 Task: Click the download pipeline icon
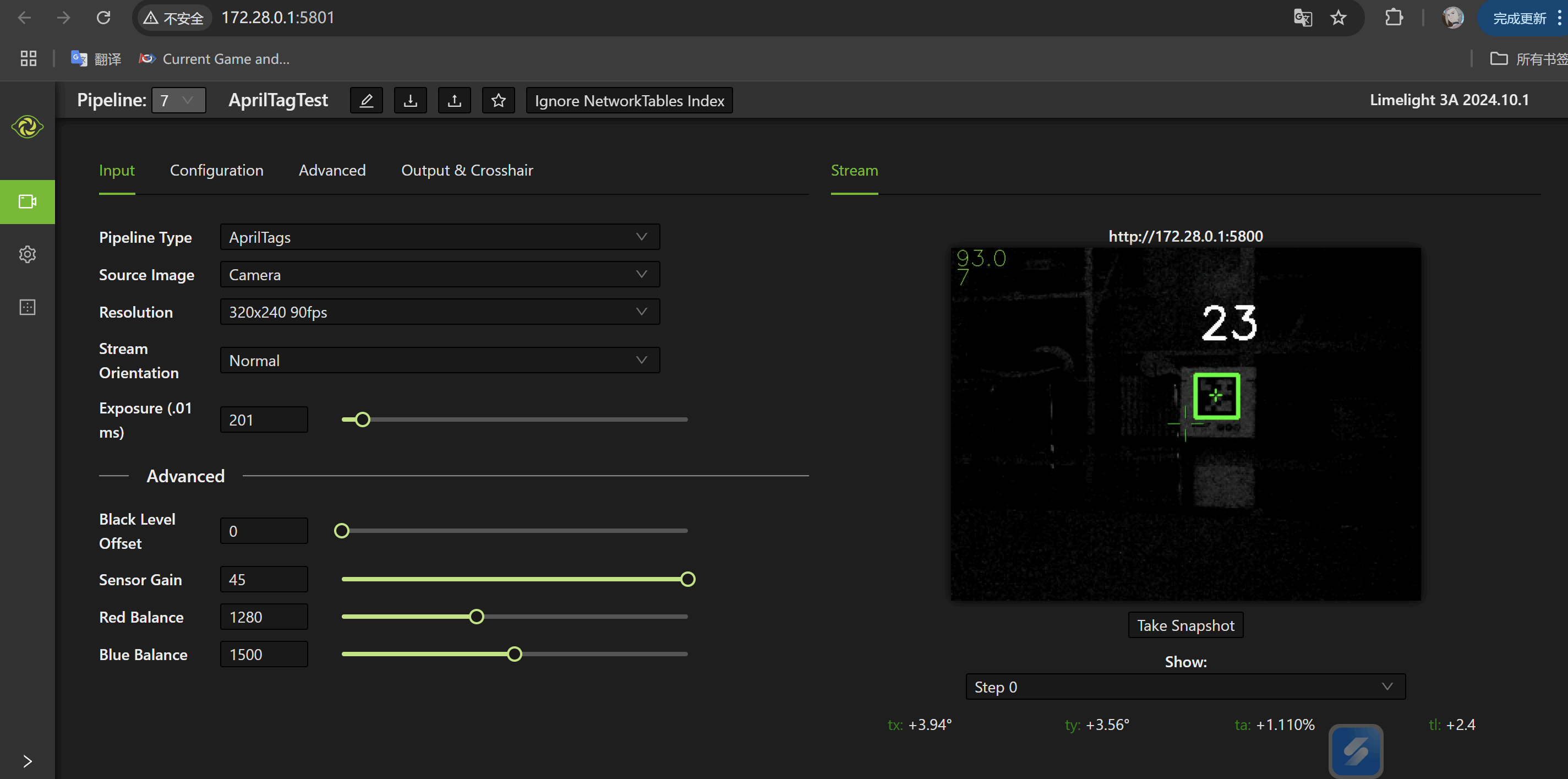(x=410, y=101)
